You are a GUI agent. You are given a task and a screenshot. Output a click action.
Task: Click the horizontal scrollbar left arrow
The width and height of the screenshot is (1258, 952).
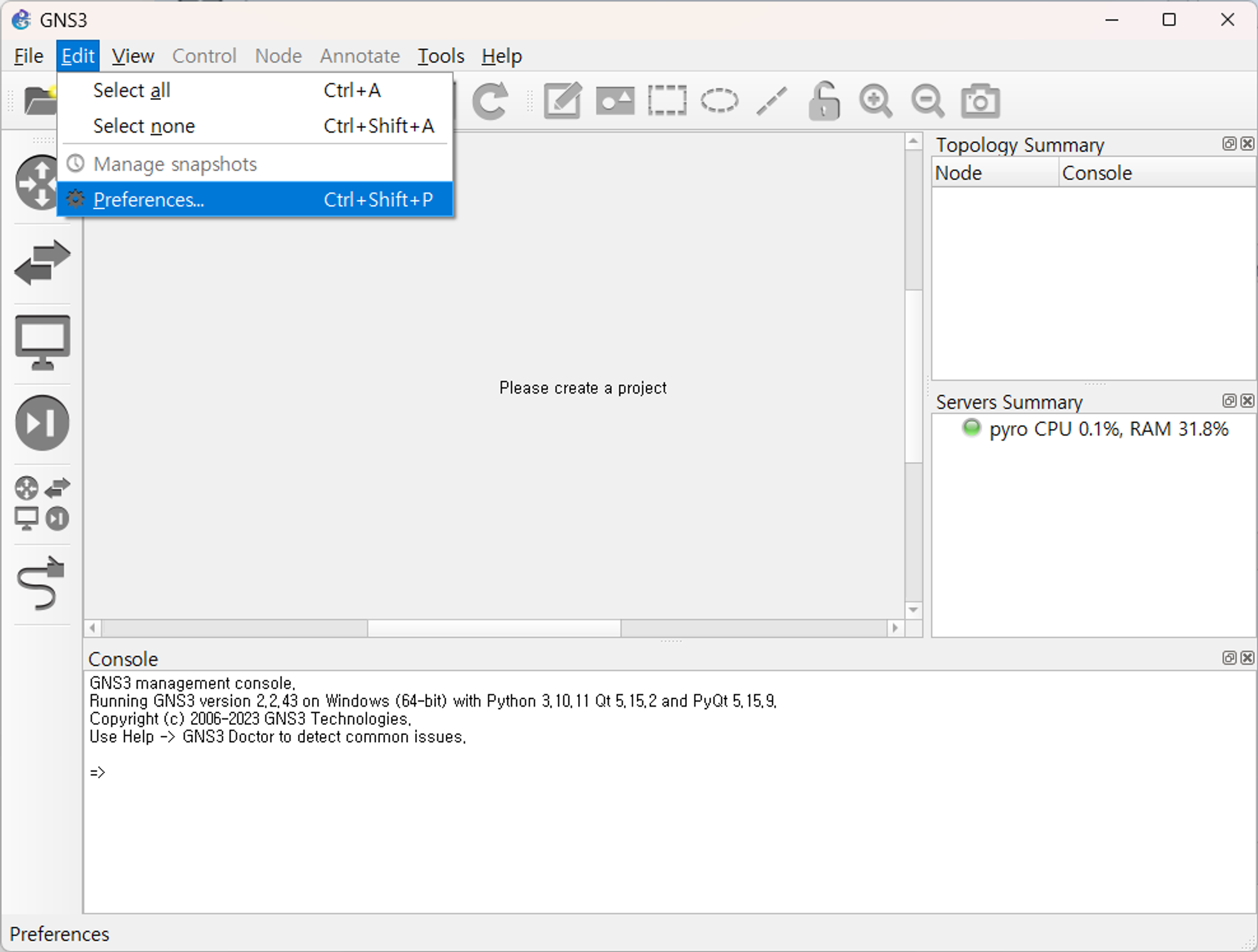pos(92,628)
